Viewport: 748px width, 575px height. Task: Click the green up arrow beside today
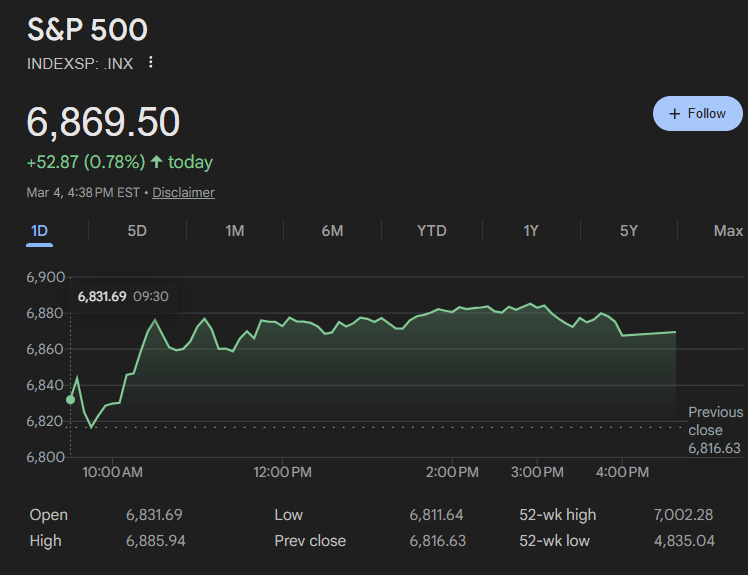pos(156,162)
